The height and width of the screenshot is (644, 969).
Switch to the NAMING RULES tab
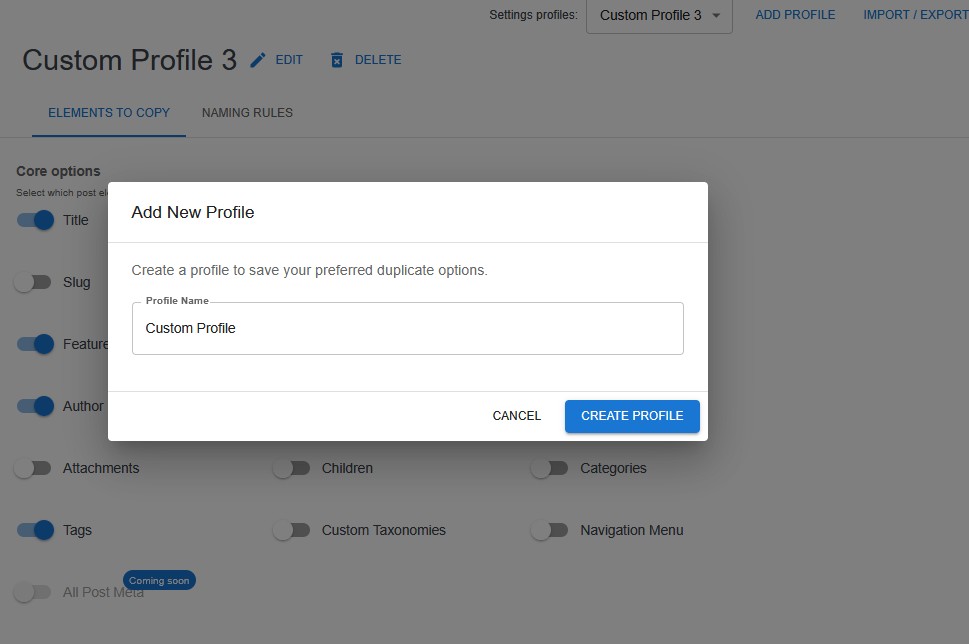(246, 112)
